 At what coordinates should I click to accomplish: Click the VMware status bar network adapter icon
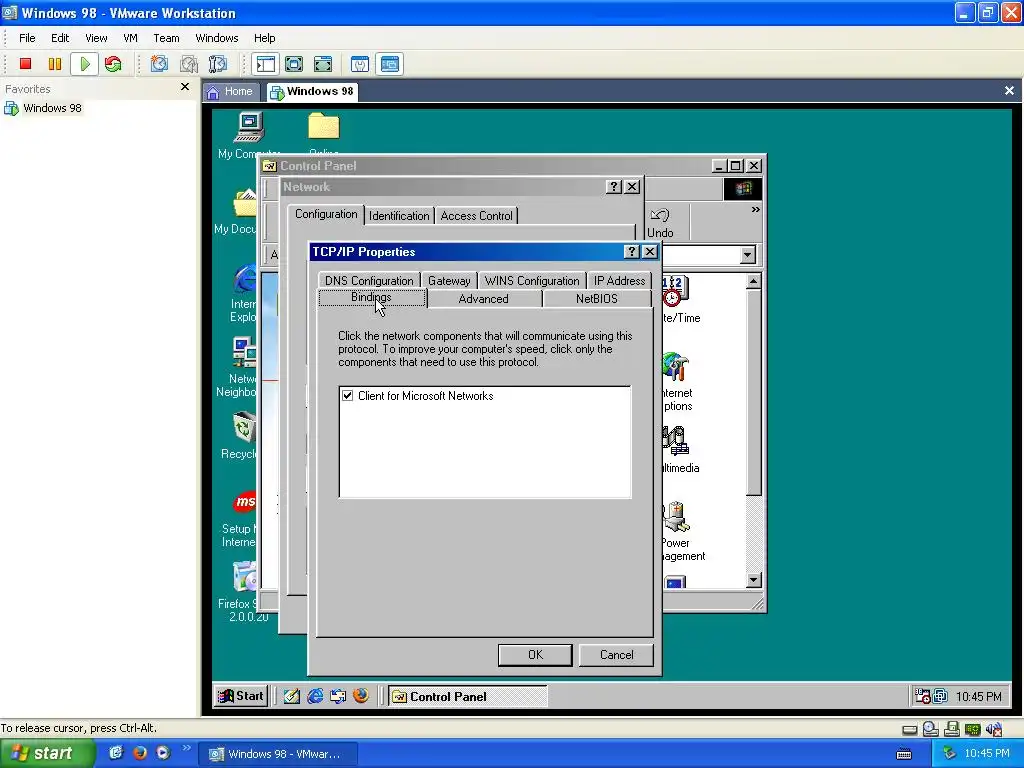click(972, 729)
